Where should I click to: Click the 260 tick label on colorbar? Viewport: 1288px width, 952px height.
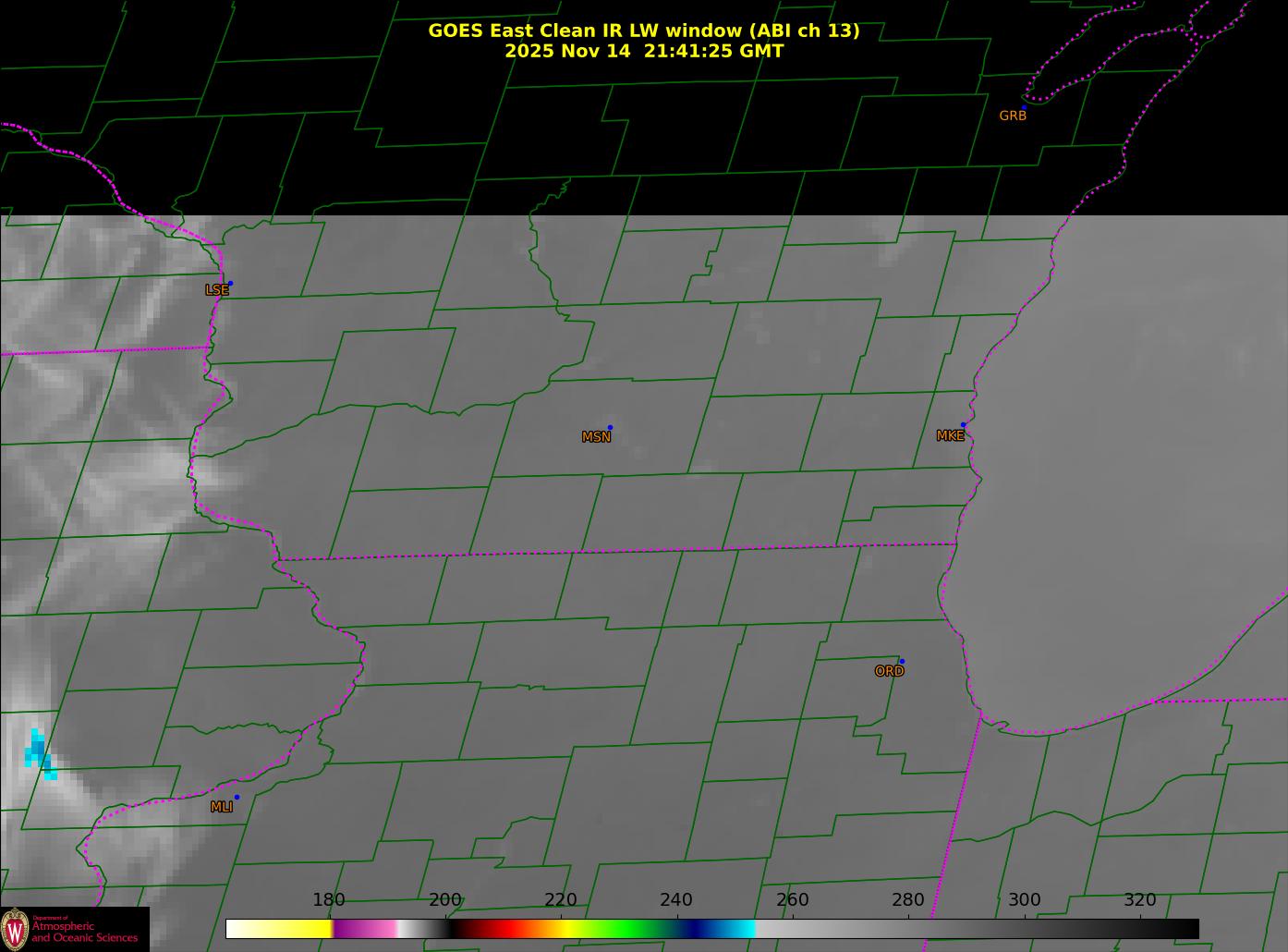point(792,900)
